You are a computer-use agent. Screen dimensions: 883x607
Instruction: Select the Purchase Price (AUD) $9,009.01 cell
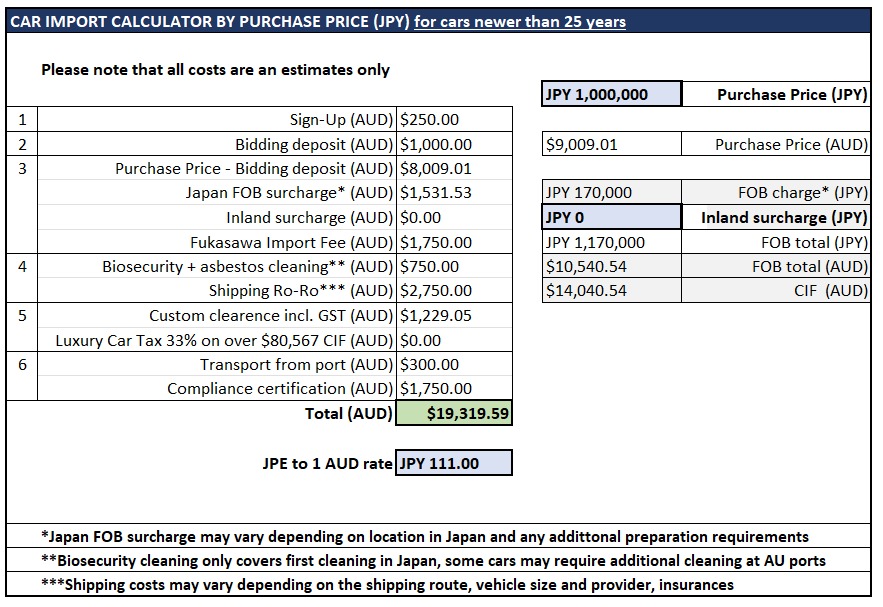point(612,144)
